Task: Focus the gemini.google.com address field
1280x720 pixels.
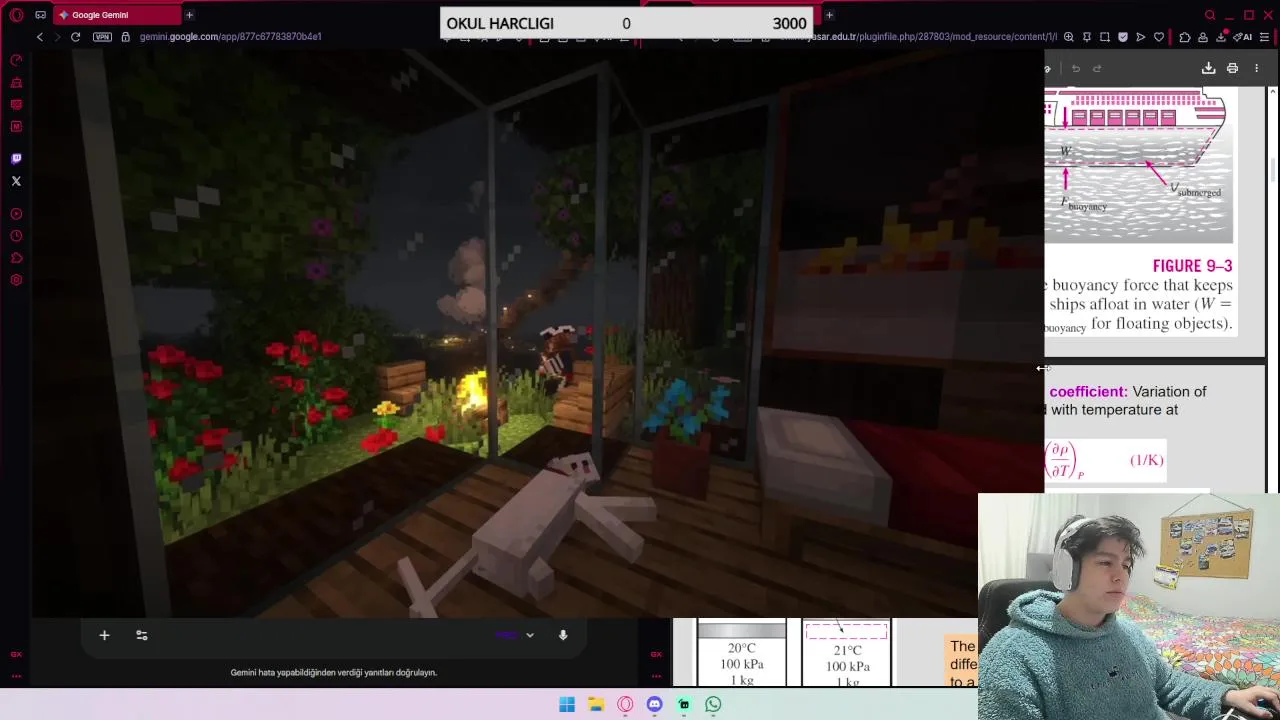Action: tap(231, 37)
